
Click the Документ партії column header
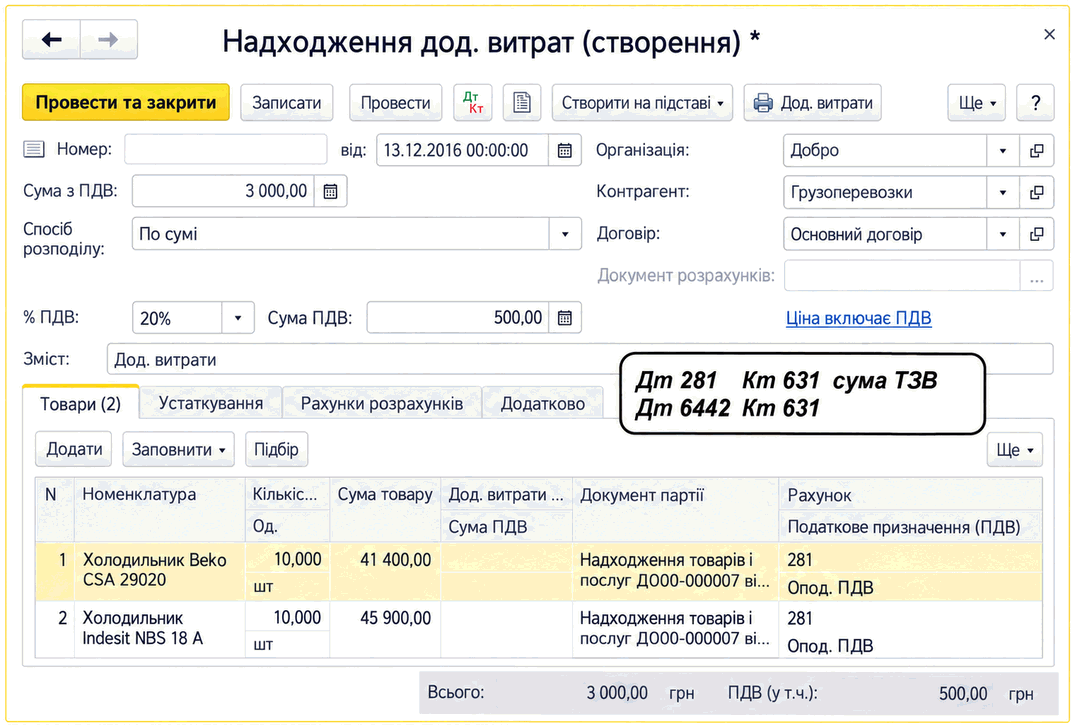point(675,509)
